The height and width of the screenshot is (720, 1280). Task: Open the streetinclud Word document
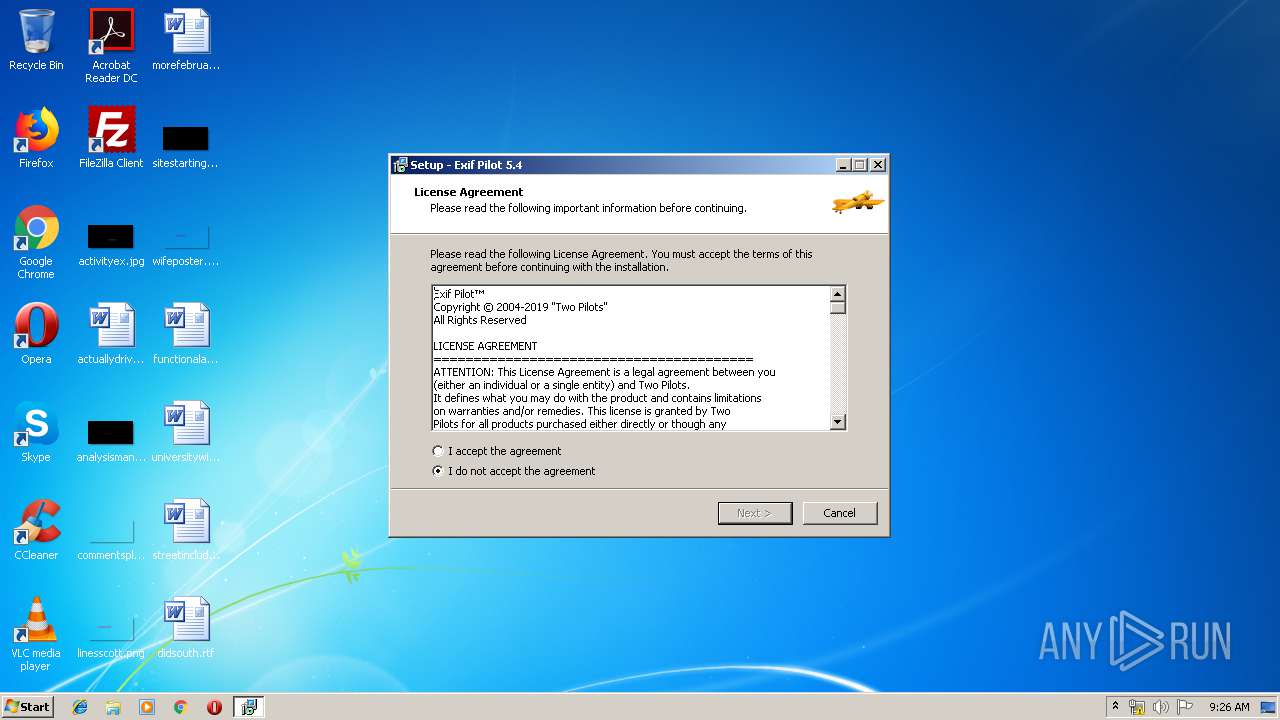click(186, 531)
